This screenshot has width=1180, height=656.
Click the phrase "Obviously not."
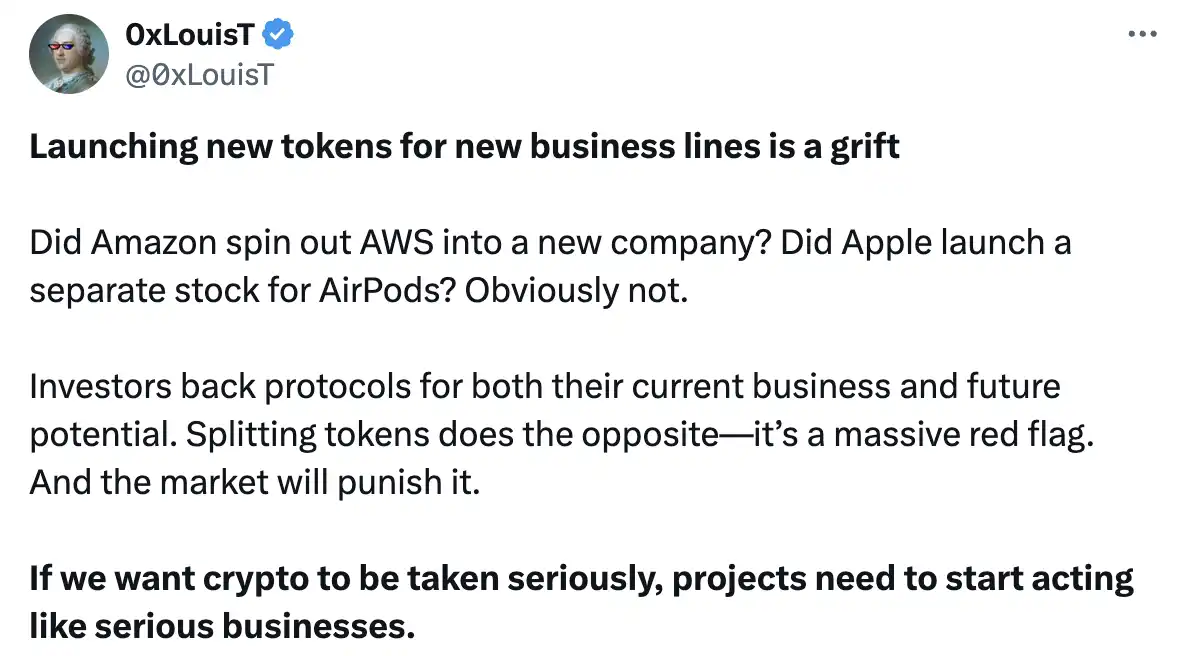pos(578,290)
